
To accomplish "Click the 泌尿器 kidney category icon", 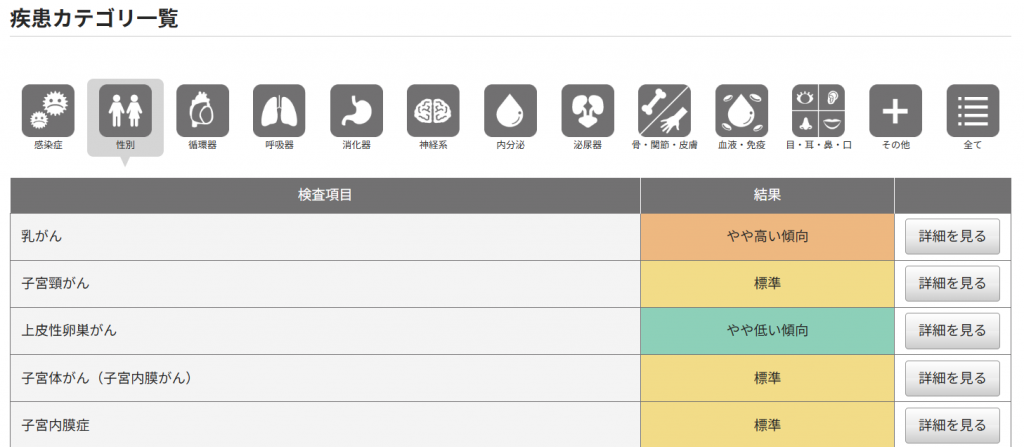I will 587,111.
